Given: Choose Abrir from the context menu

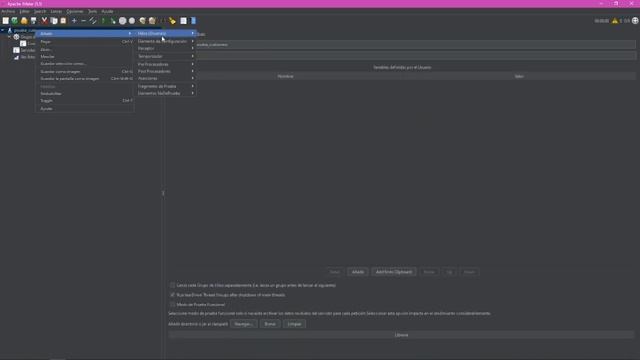Looking at the screenshot, I should tap(85, 49).
